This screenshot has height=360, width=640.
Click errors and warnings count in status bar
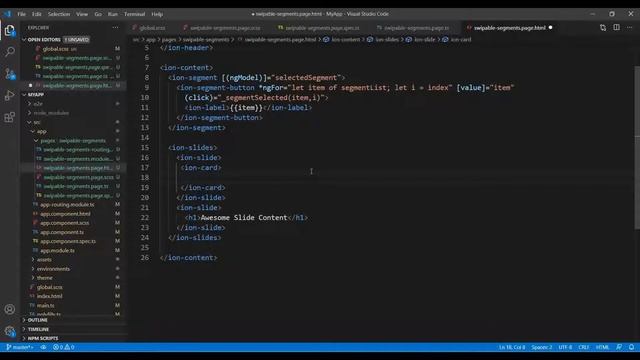64,347
